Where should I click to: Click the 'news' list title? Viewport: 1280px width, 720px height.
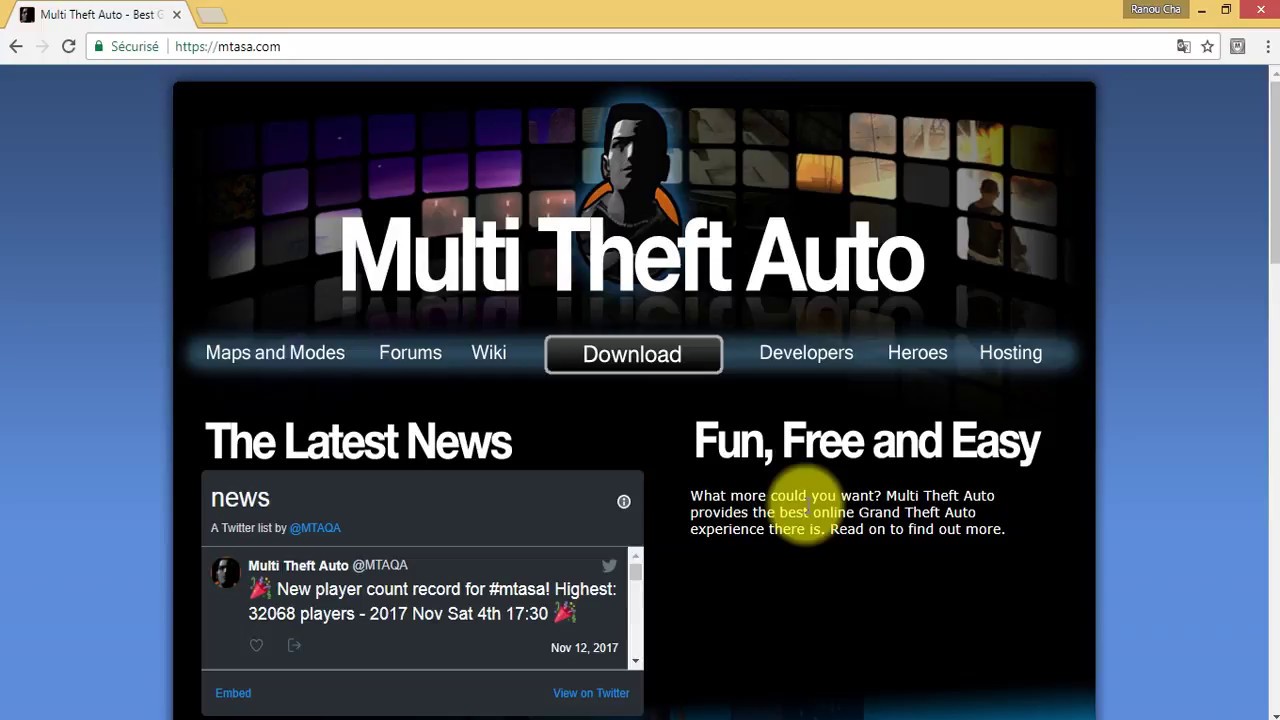[x=240, y=498]
